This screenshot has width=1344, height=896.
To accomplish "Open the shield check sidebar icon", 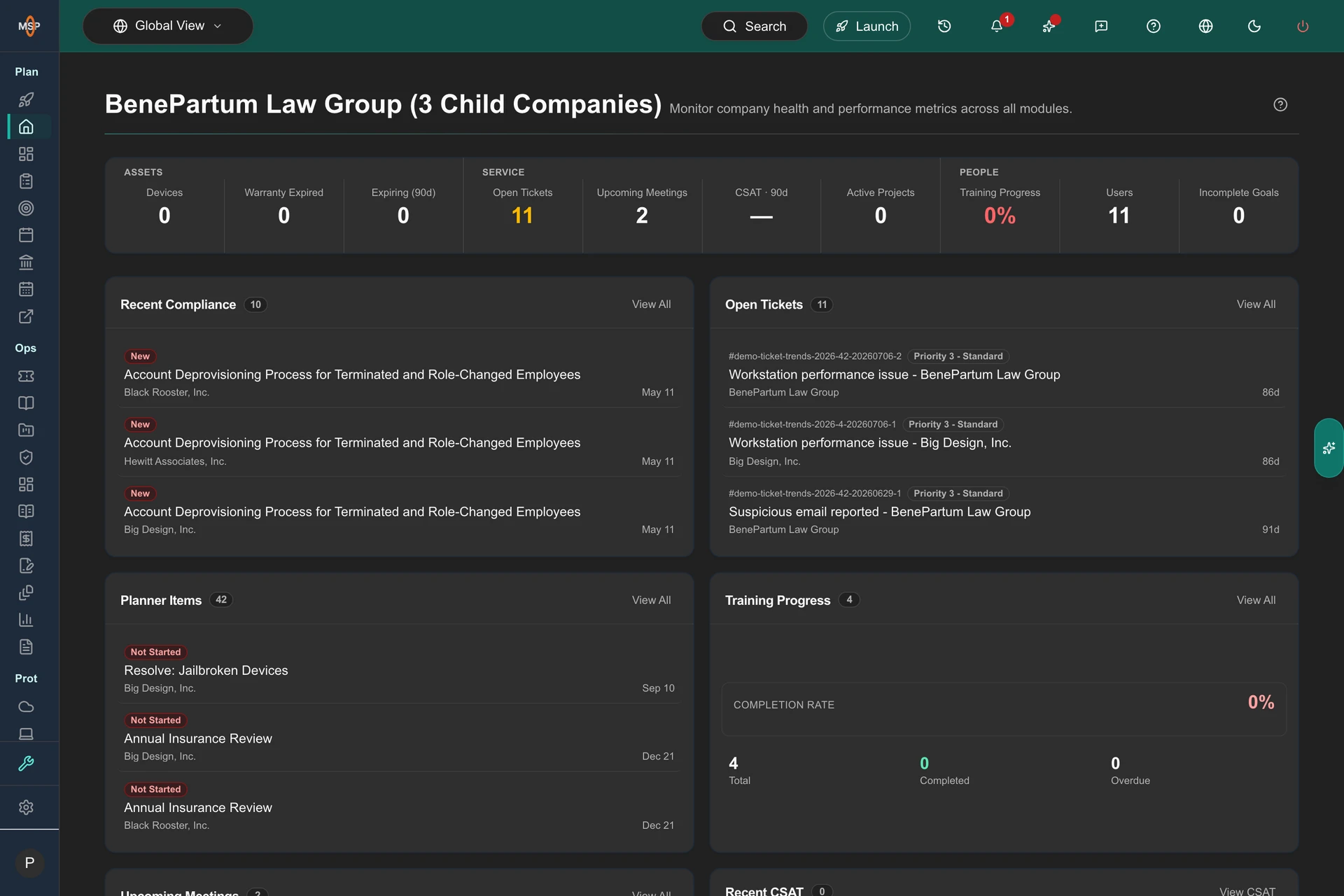I will (26, 457).
